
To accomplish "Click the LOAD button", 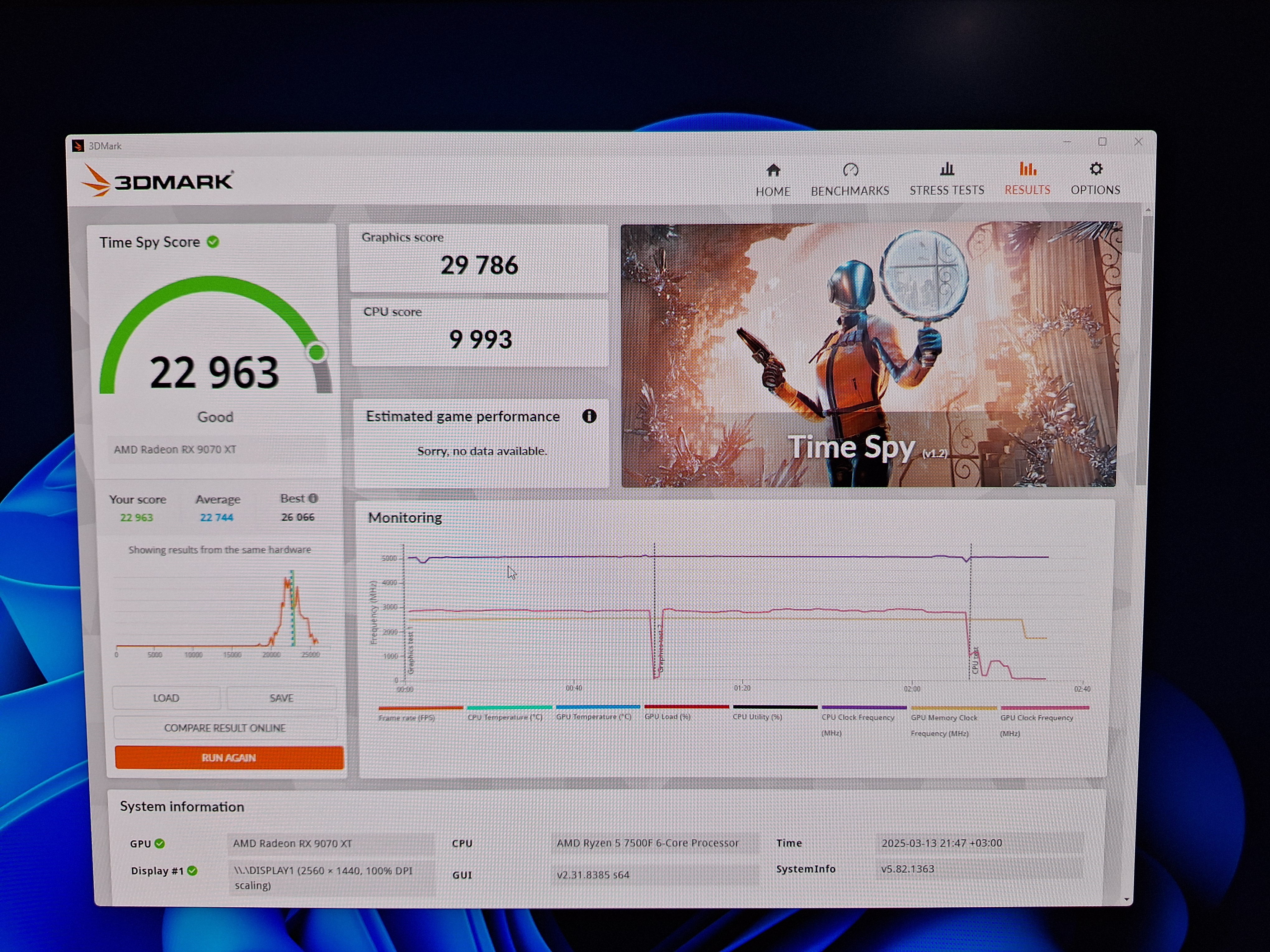I will (166, 698).
